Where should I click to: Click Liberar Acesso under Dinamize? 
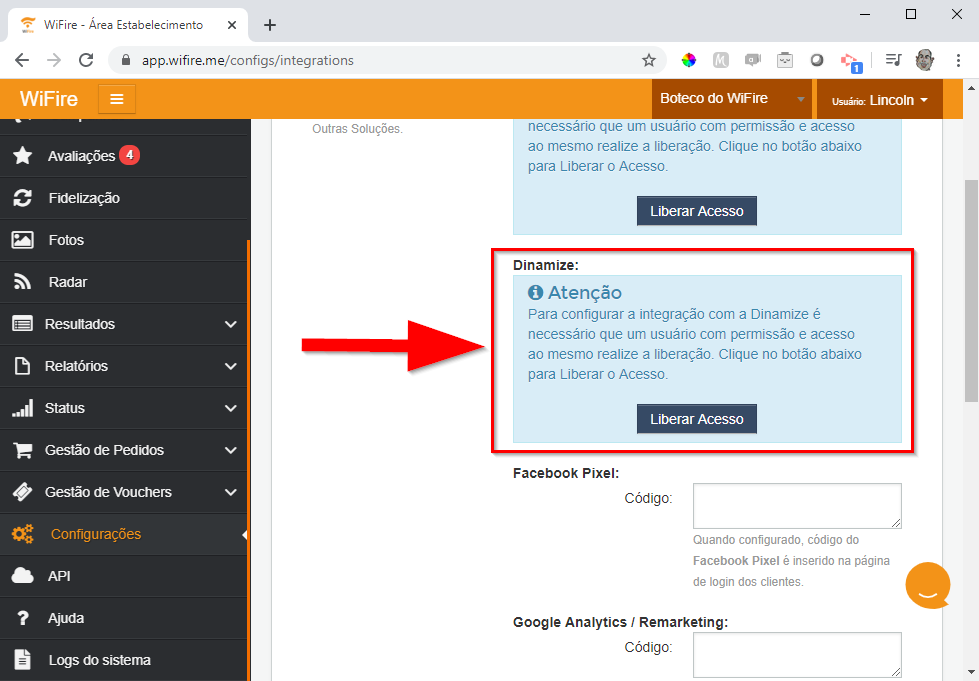(697, 419)
